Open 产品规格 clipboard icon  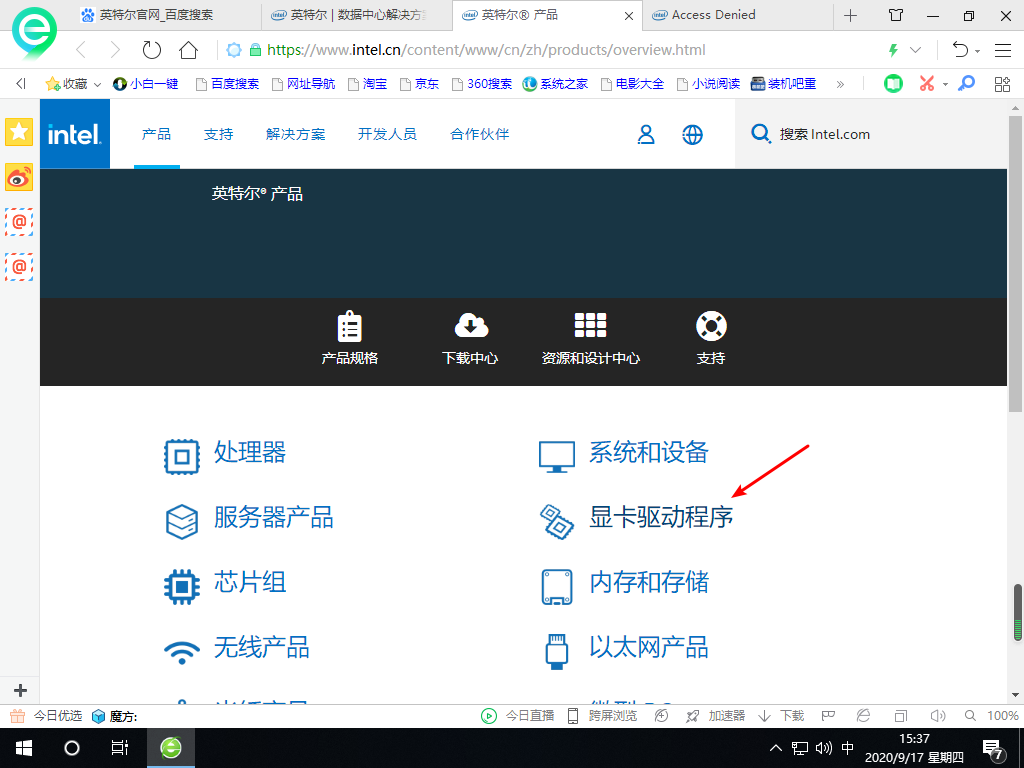pyautogui.click(x=349, y=326)
